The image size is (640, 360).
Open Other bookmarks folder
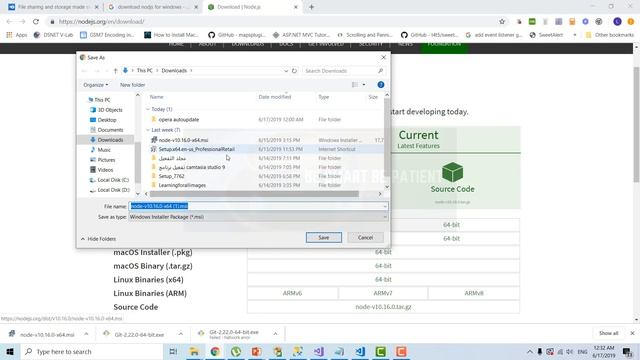coord(609,35)
